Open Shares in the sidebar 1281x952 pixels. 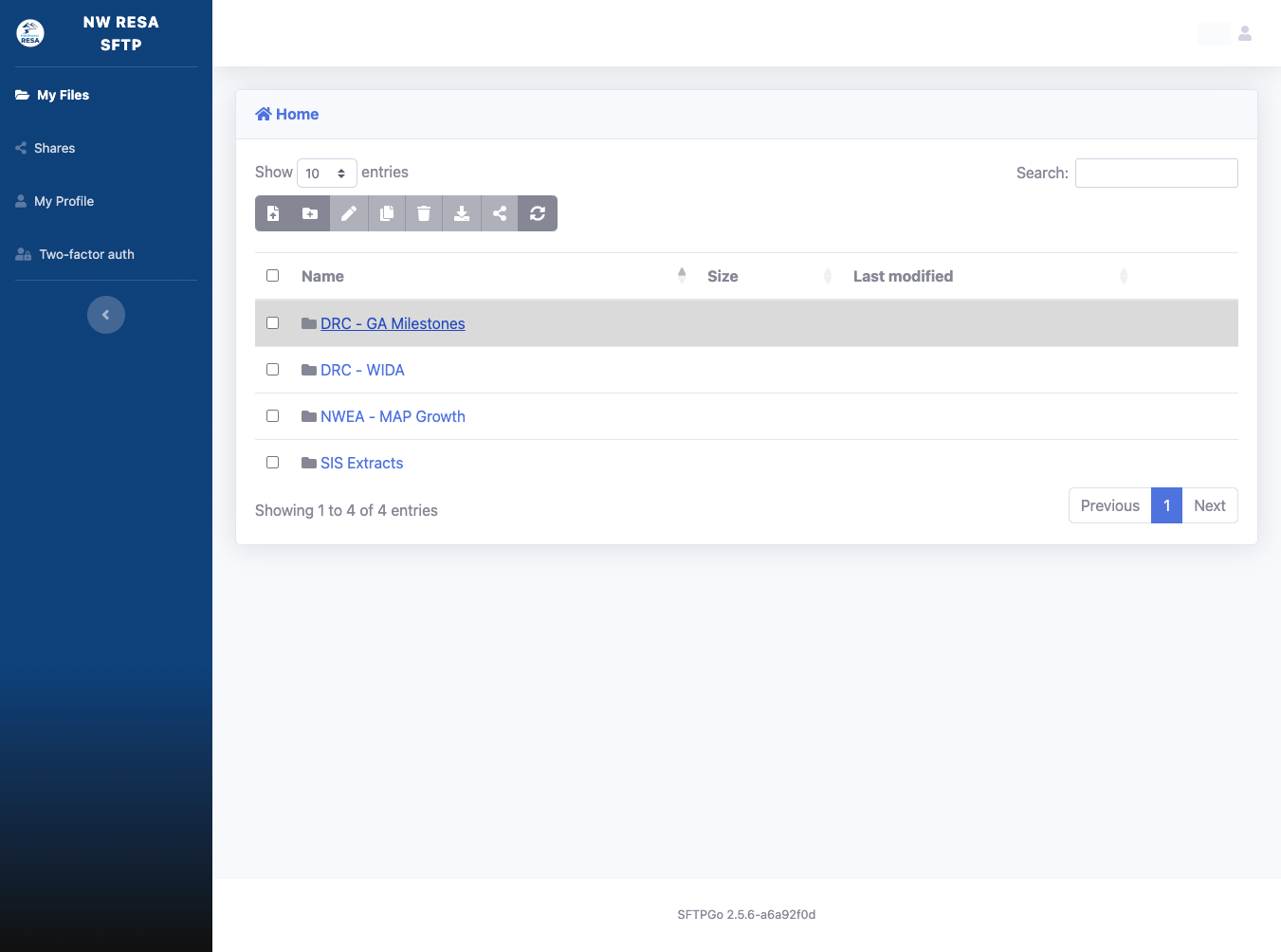(46, 148)
